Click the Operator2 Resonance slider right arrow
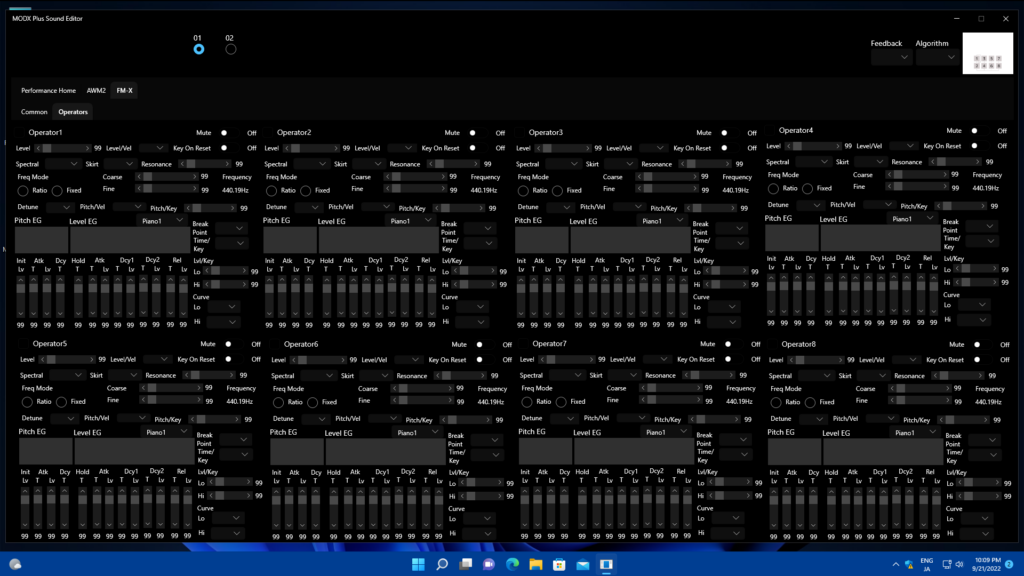Viewport: 1024px width, 576px height. (x=478, y=164)
